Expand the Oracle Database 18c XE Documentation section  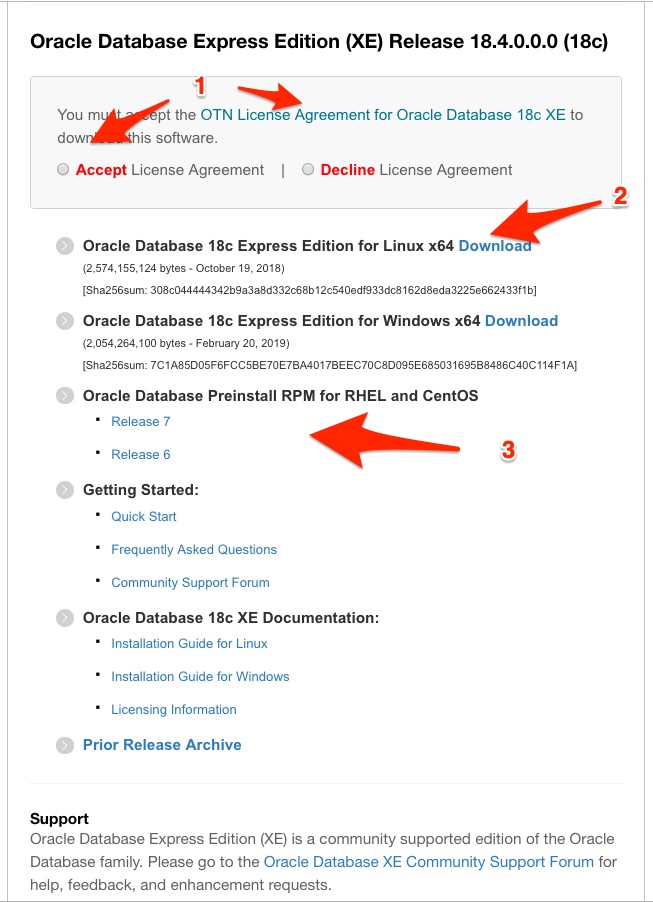pyautogui.click(x=66, y=617)
